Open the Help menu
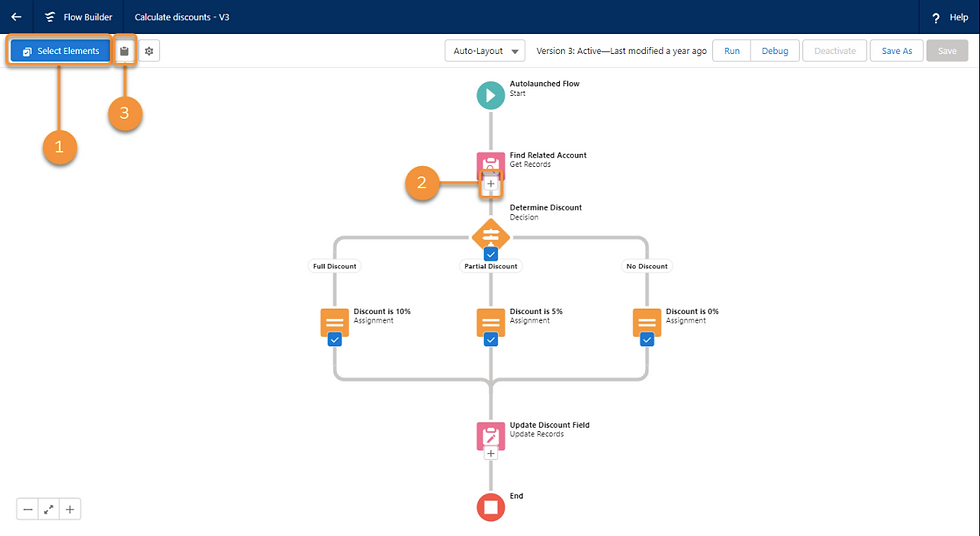This screenshot has height=536, width=980. [949, 17]
